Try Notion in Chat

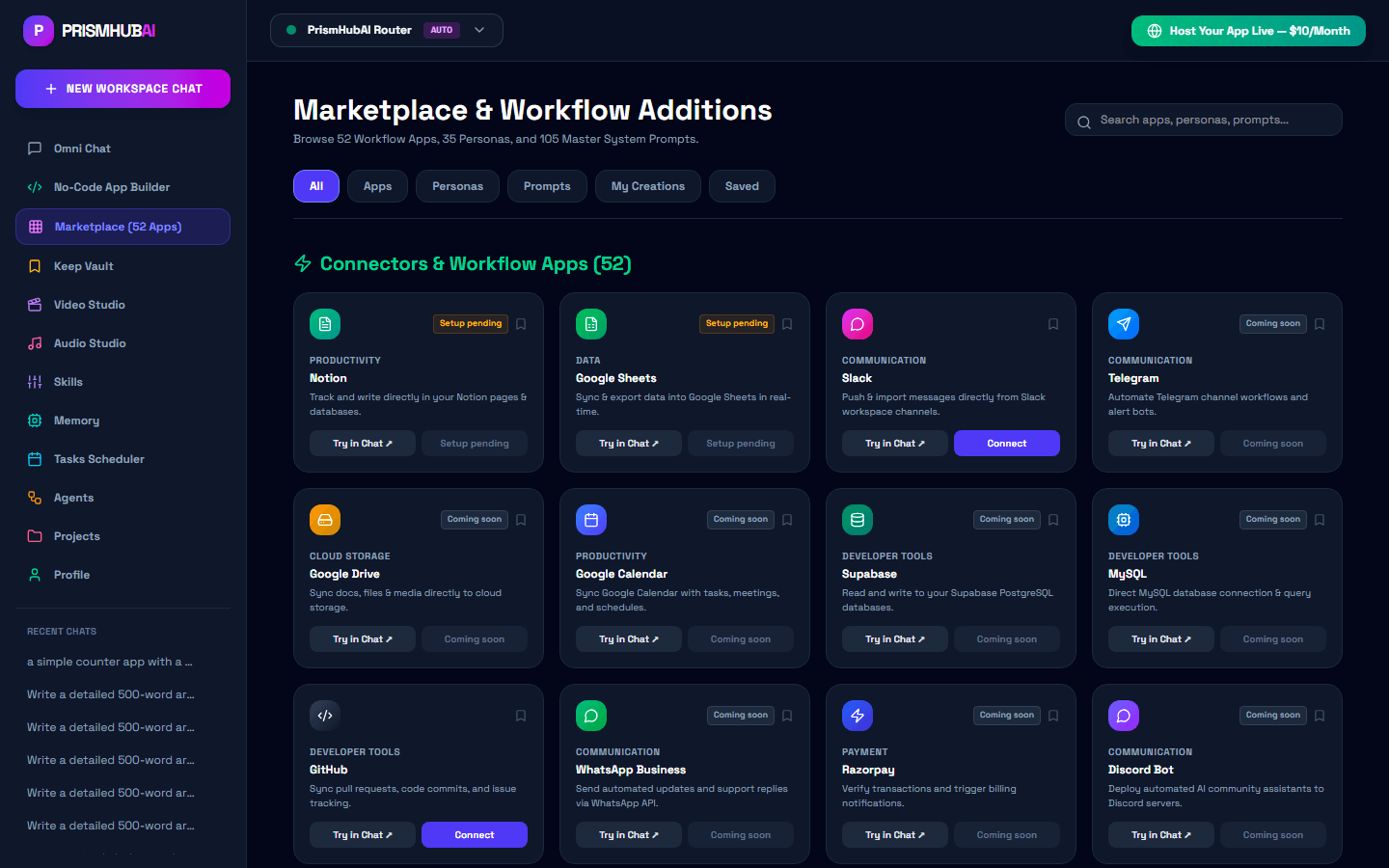tap(363, 444)
